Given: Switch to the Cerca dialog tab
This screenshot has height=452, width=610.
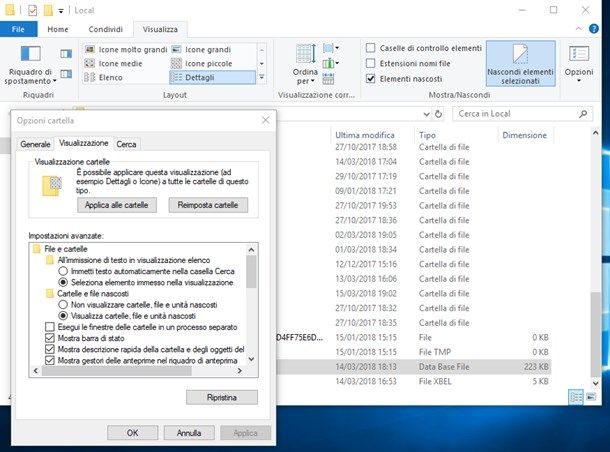Looking at the screenshot, I should (x=127, y=144).
